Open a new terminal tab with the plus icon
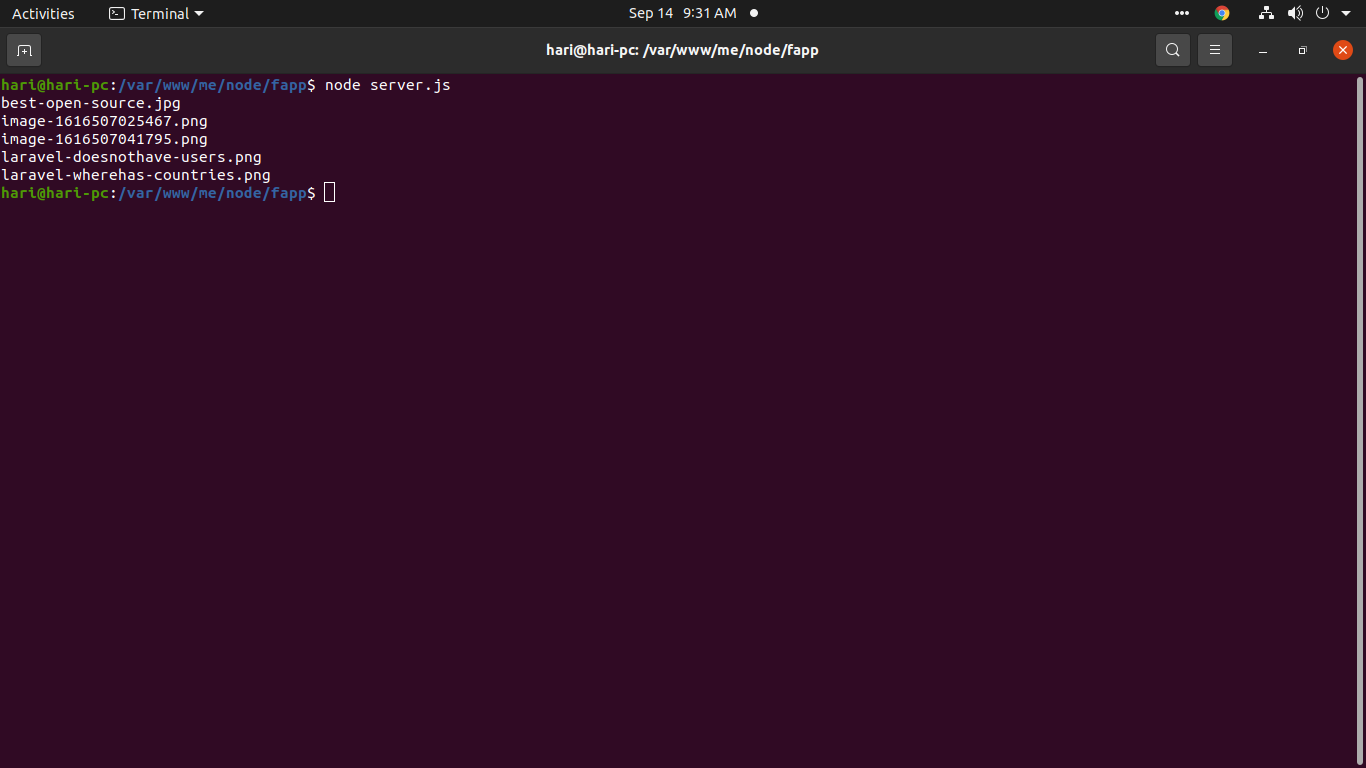The height and width of the screenshot is (768, 1366). tap(24, 50)
